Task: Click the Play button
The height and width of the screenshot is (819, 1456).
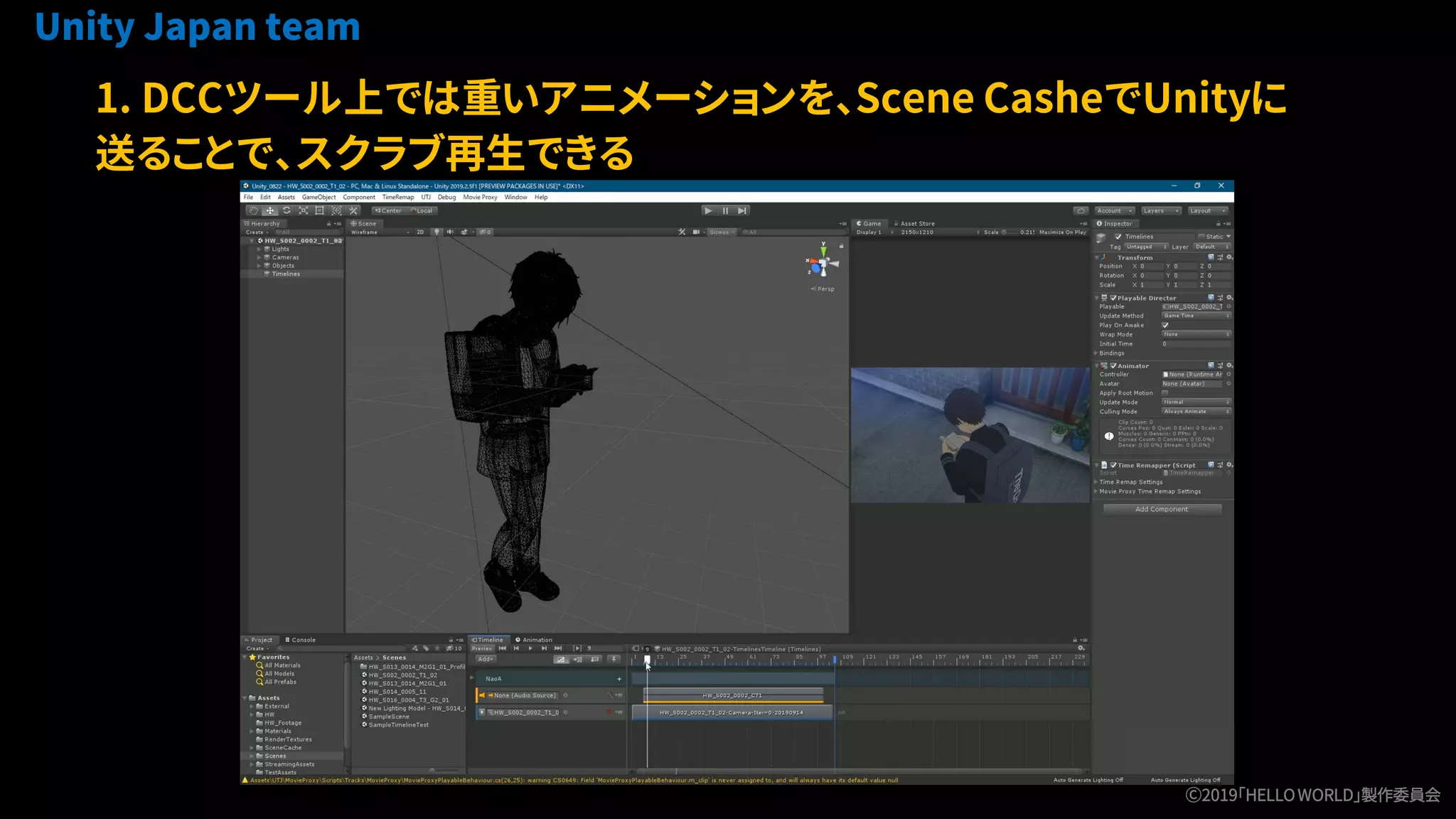Action: (708, 210)
